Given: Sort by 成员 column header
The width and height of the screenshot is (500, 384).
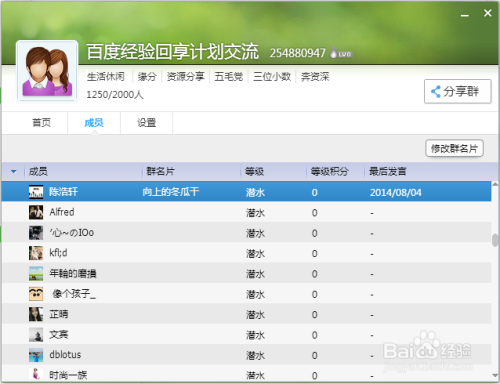Looking at the screenshot, I should click(38, 172).
